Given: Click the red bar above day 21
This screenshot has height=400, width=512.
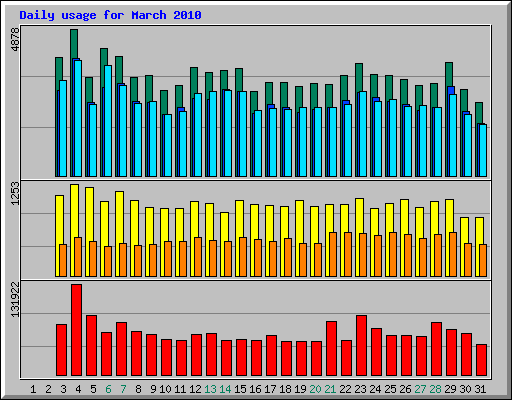Looking at the screenshot, I should click(x=331, y=349).
